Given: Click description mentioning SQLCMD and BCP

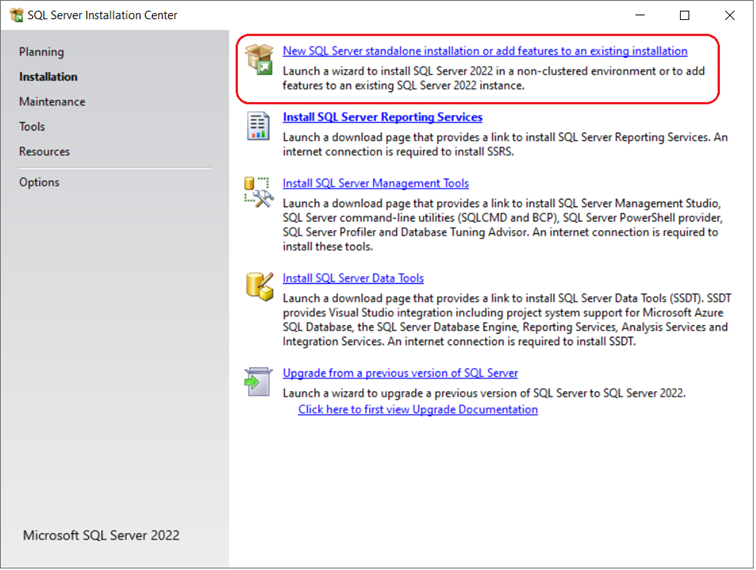Looking at the screenshot, I should (502, 225).
